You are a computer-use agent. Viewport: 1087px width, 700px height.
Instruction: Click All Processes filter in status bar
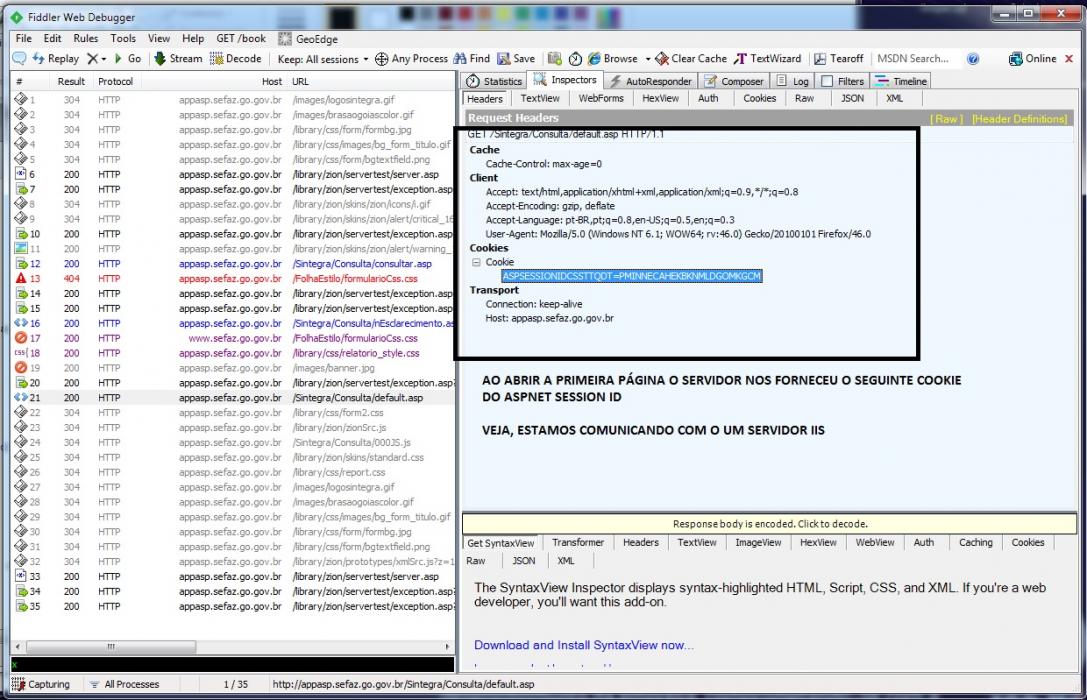pos(125,684)
